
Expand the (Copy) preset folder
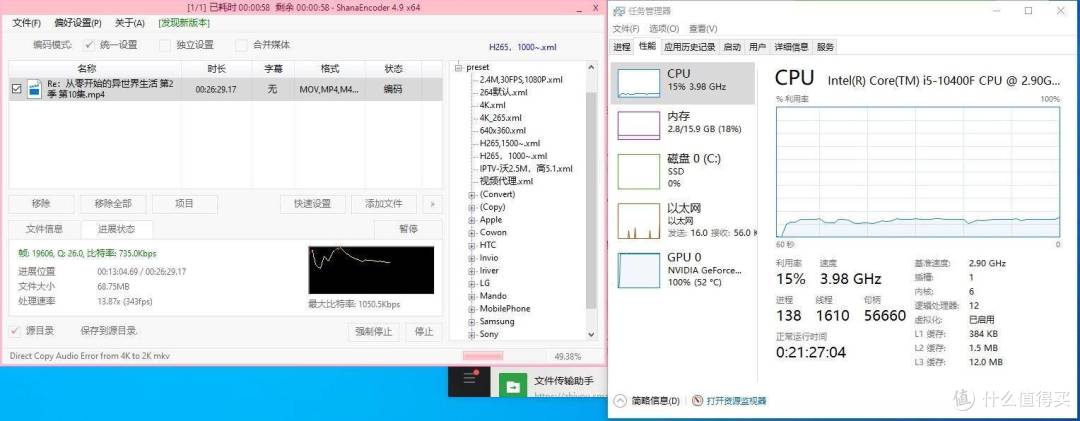pos(472,207)
